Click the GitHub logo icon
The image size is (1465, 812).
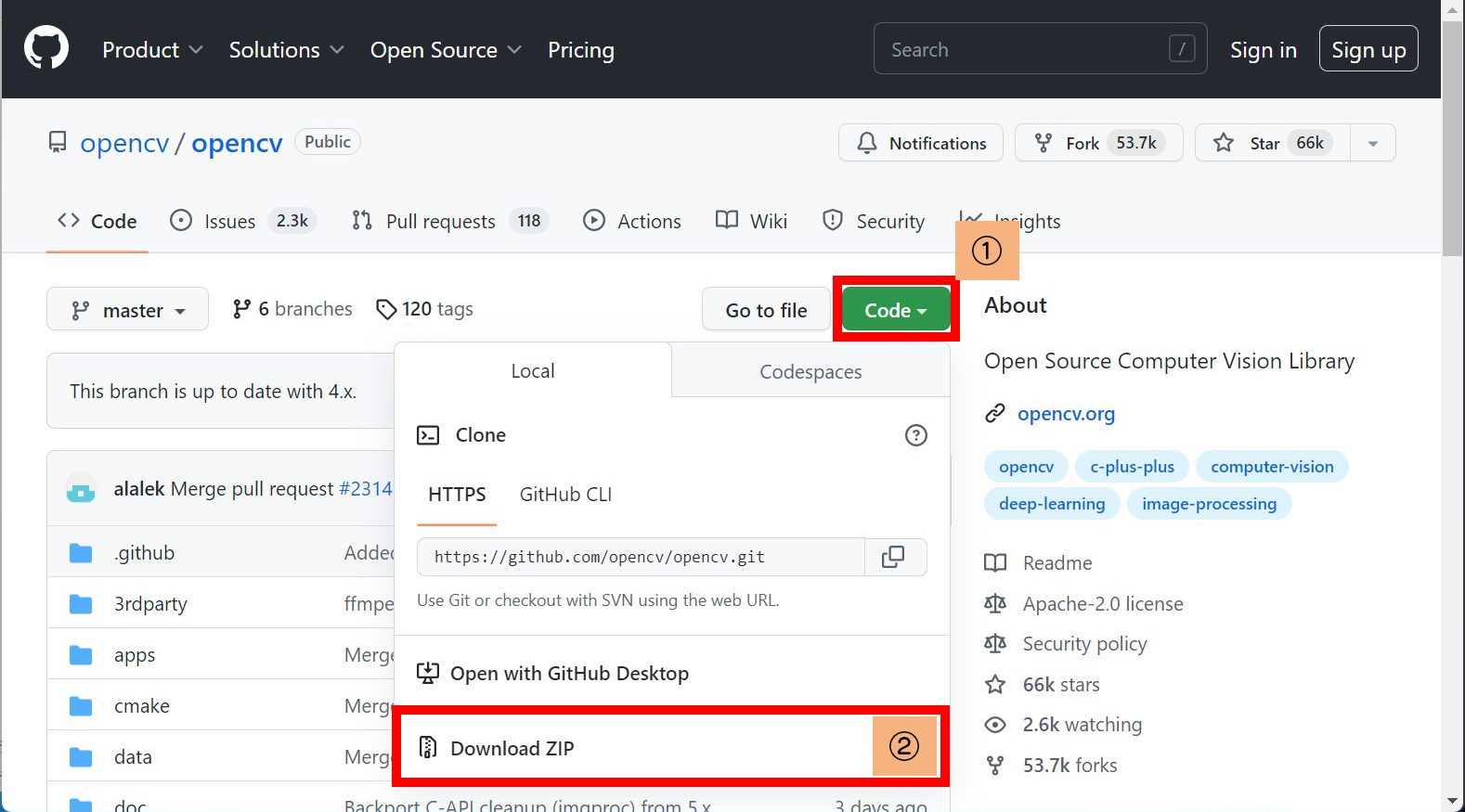tap(45, 48)
